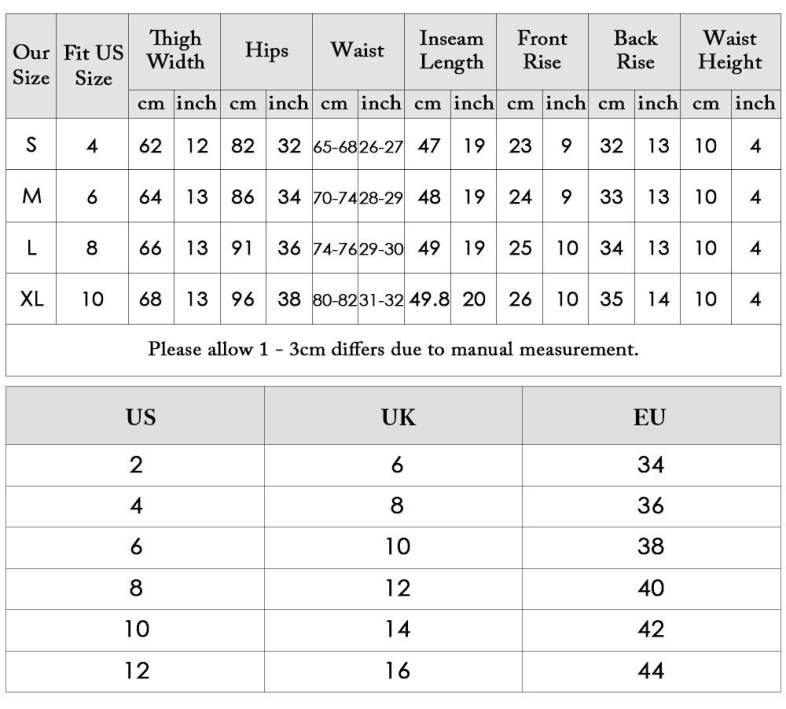Click the Back Rise column header

point(635,51)
